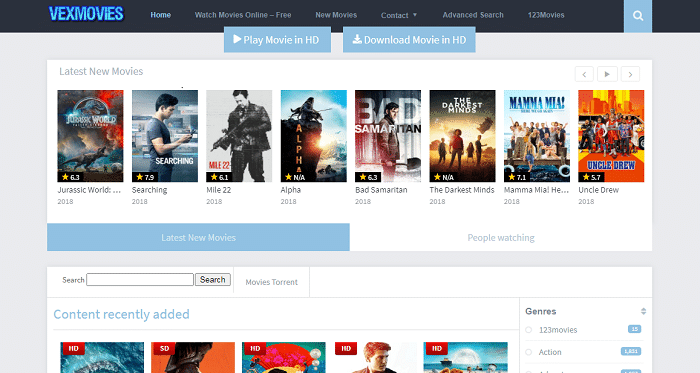
Task: Open the search magnifier icon in header
Action: (638, 16)
